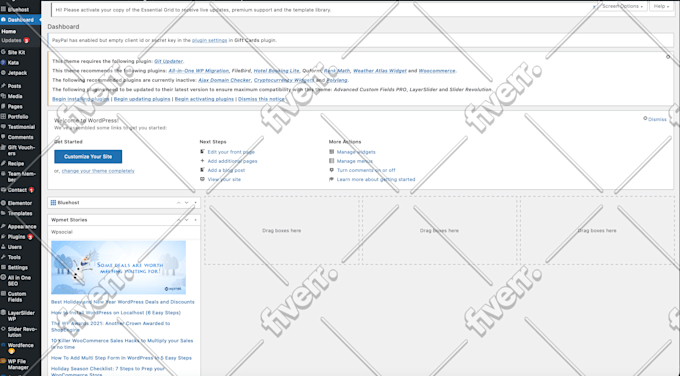Click the Testimonial sidebar icon
This screenshot has height=376, width=680.
click(x=3, y=127)
